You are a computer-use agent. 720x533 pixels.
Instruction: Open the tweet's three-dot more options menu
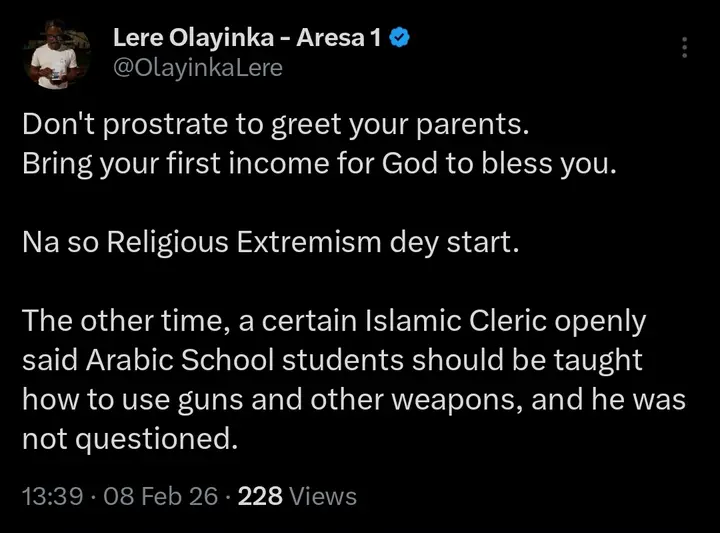(684, 47)
